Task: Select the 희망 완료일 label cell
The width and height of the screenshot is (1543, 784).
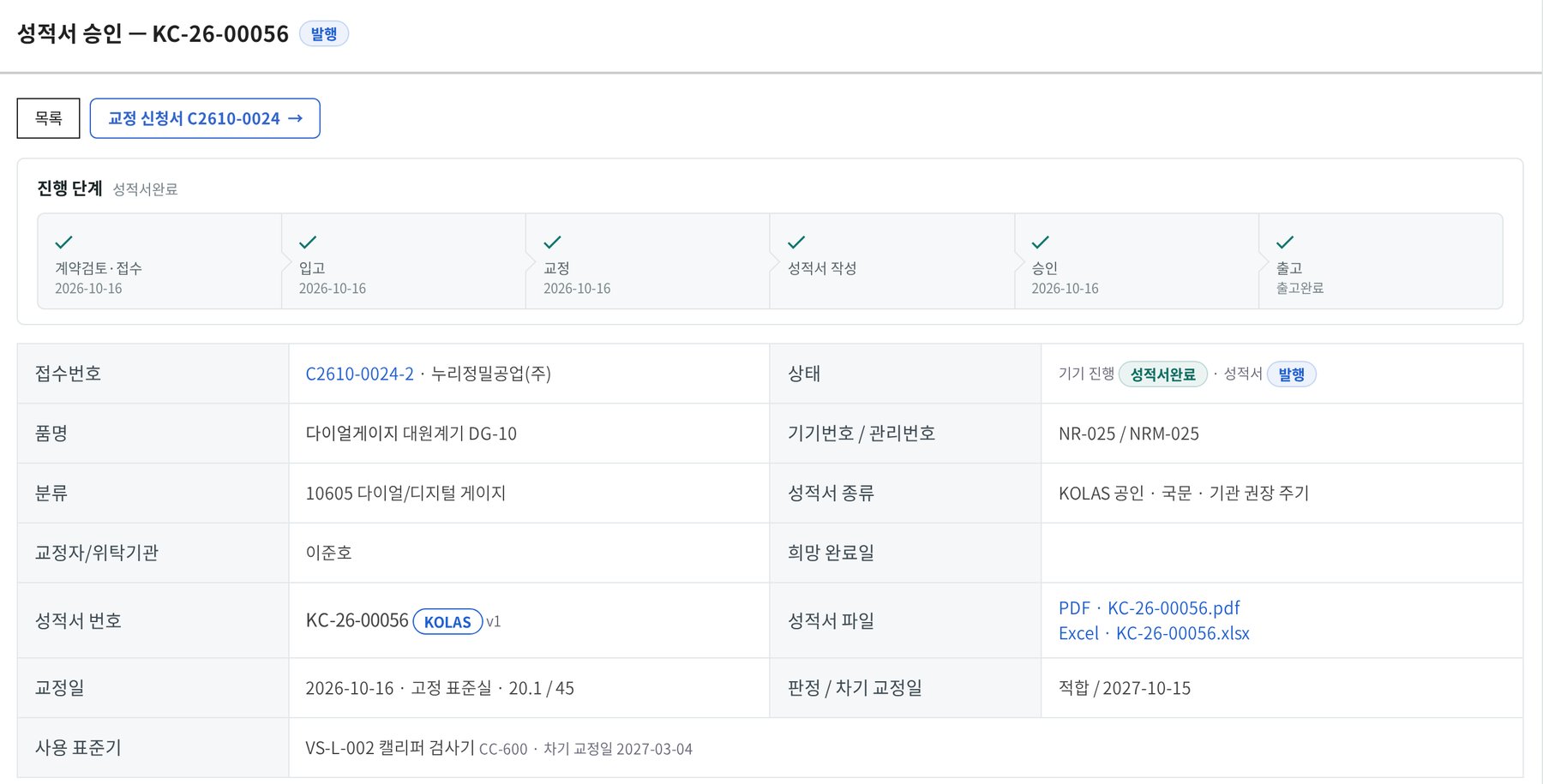Action: coord(905,553)
